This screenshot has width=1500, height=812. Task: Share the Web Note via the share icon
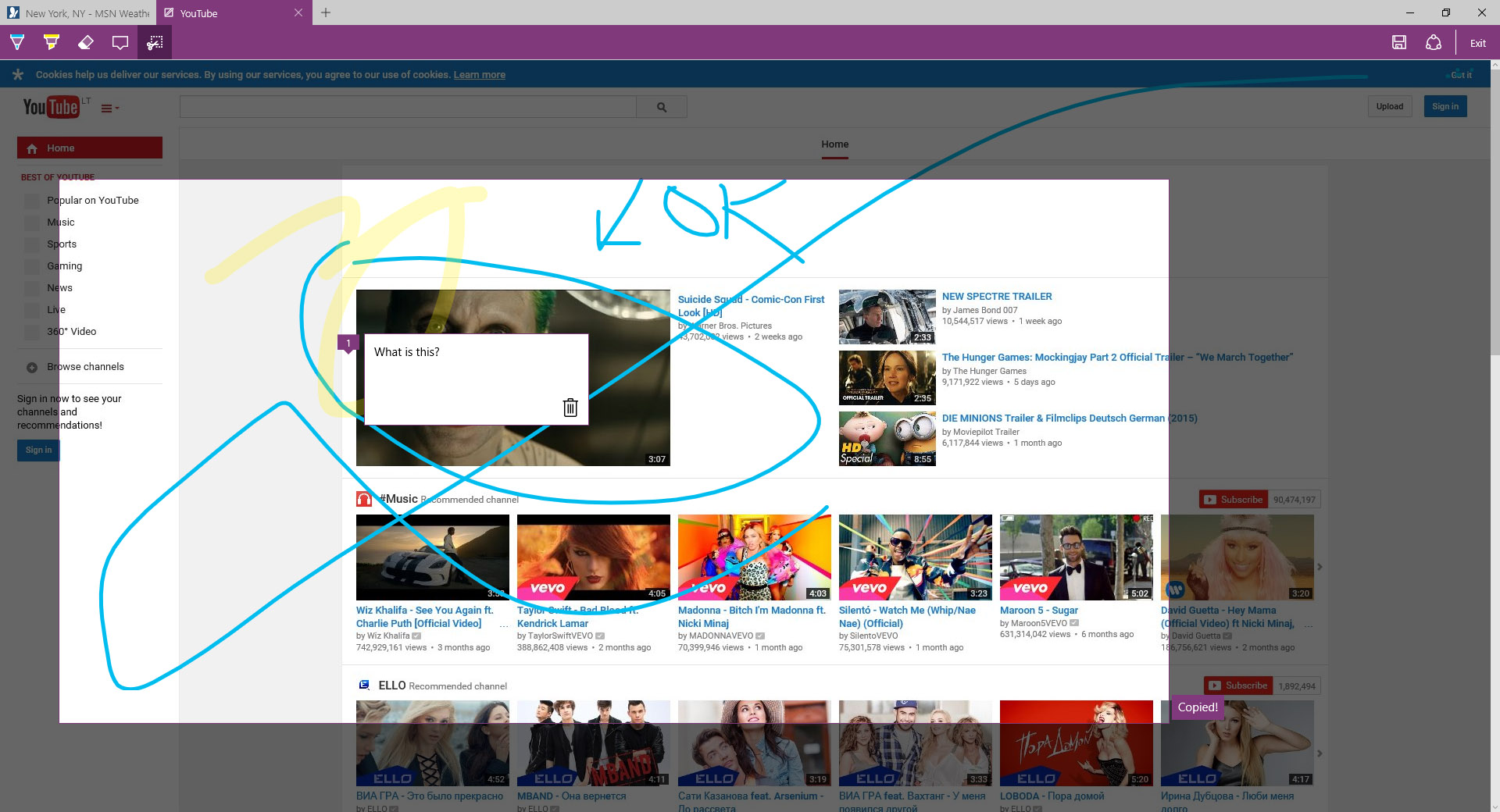coord(1434,43)
